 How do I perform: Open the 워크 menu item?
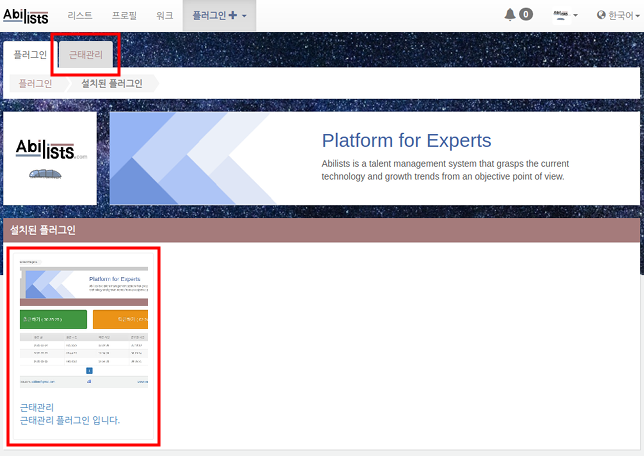pyautogui.click(x=164, y=16)
